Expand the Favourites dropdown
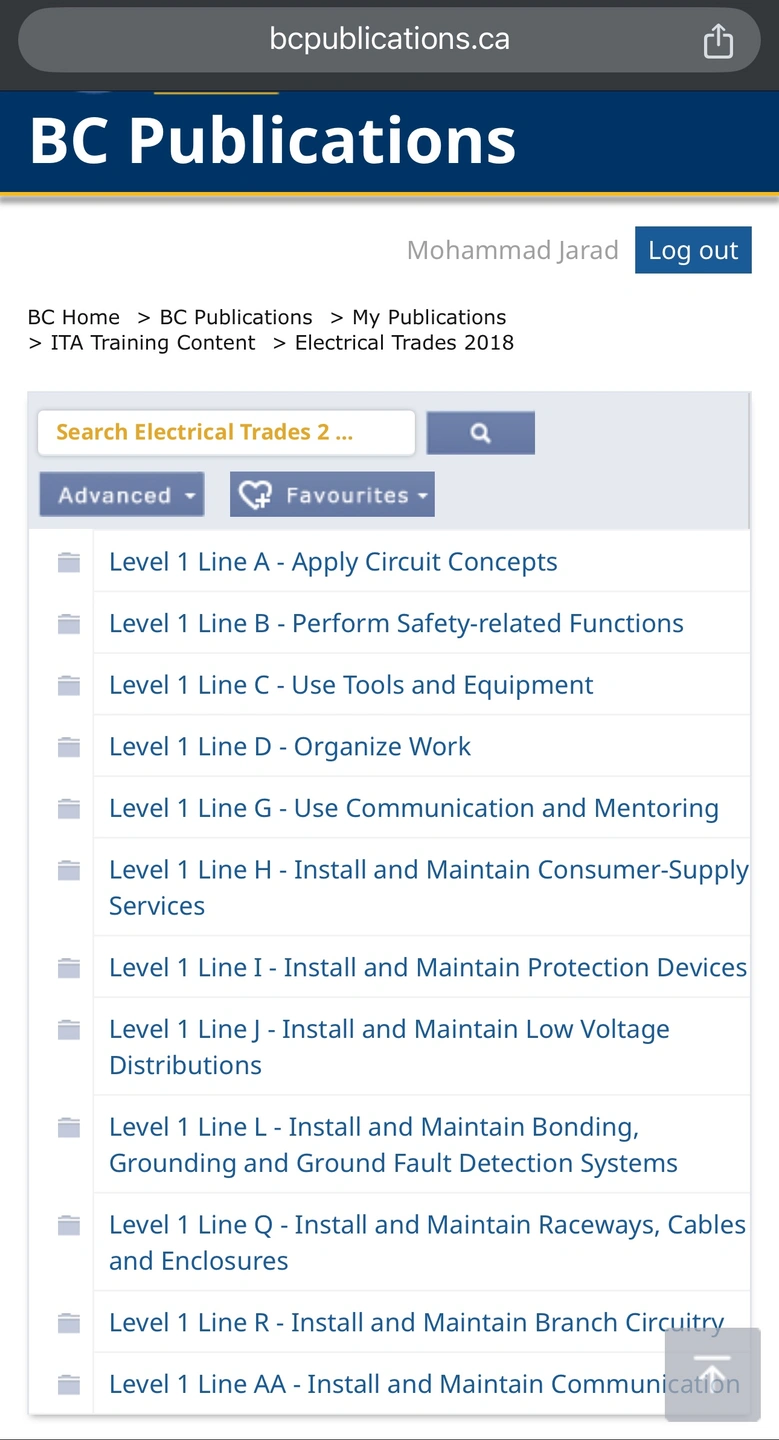 coord(332,494)
